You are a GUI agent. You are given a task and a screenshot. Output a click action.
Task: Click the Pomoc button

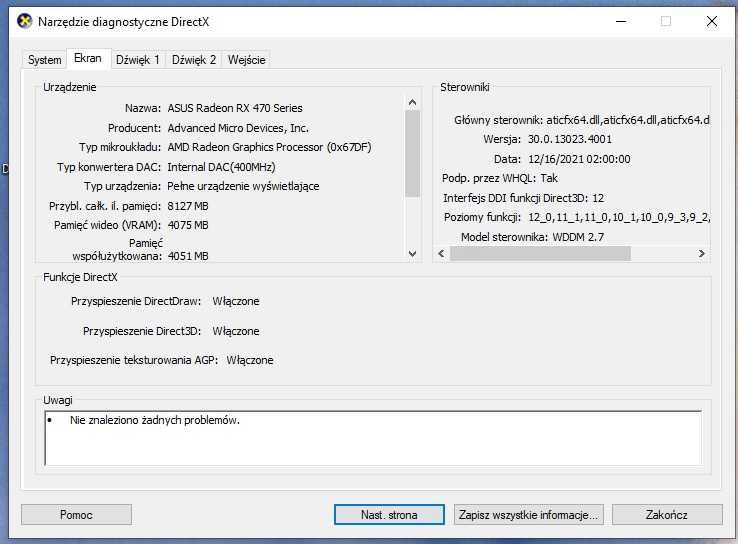76,515
